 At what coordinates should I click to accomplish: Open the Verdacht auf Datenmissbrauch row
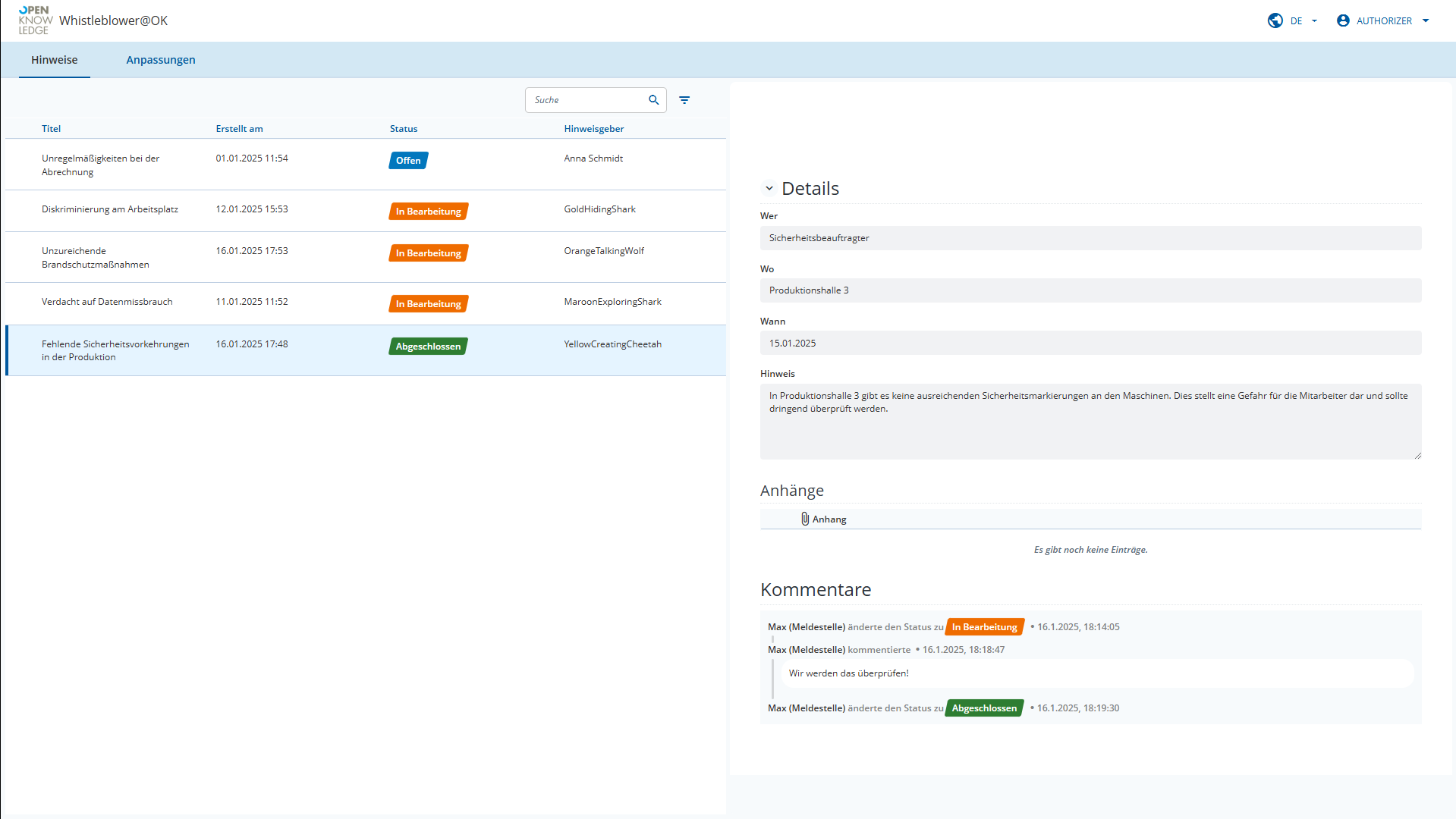(107, 302)
